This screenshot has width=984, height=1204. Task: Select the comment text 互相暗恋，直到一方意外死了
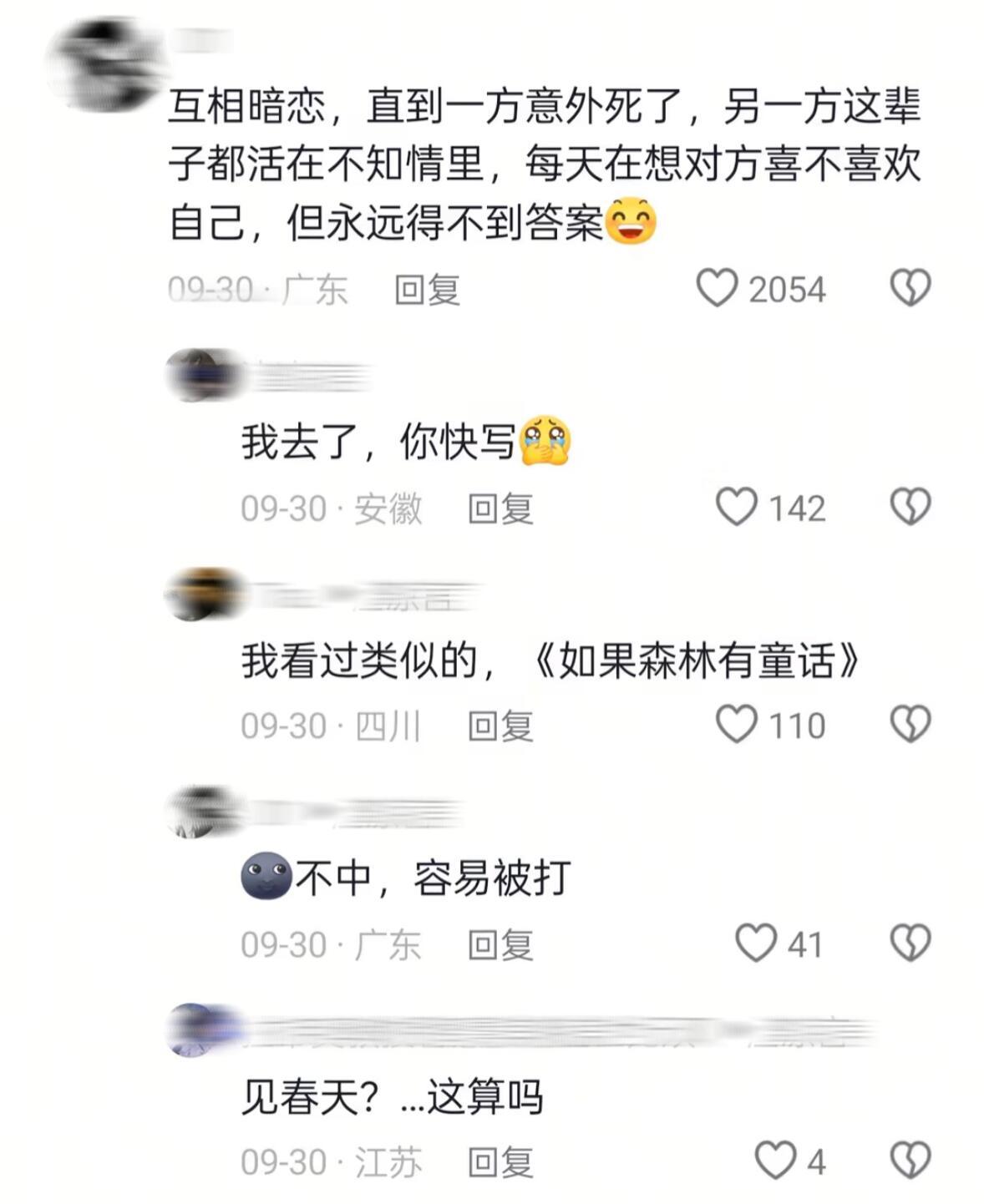click(434, 107)
